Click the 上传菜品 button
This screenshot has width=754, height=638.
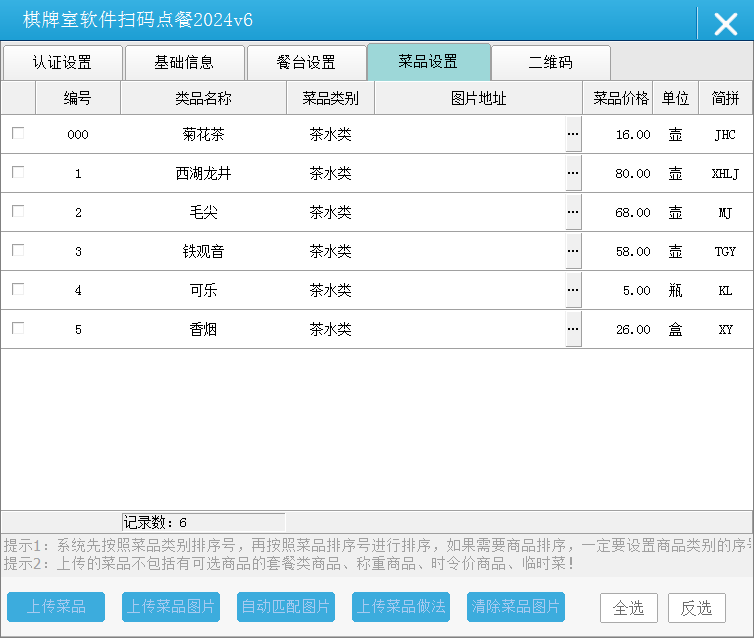tap(56, 606)
